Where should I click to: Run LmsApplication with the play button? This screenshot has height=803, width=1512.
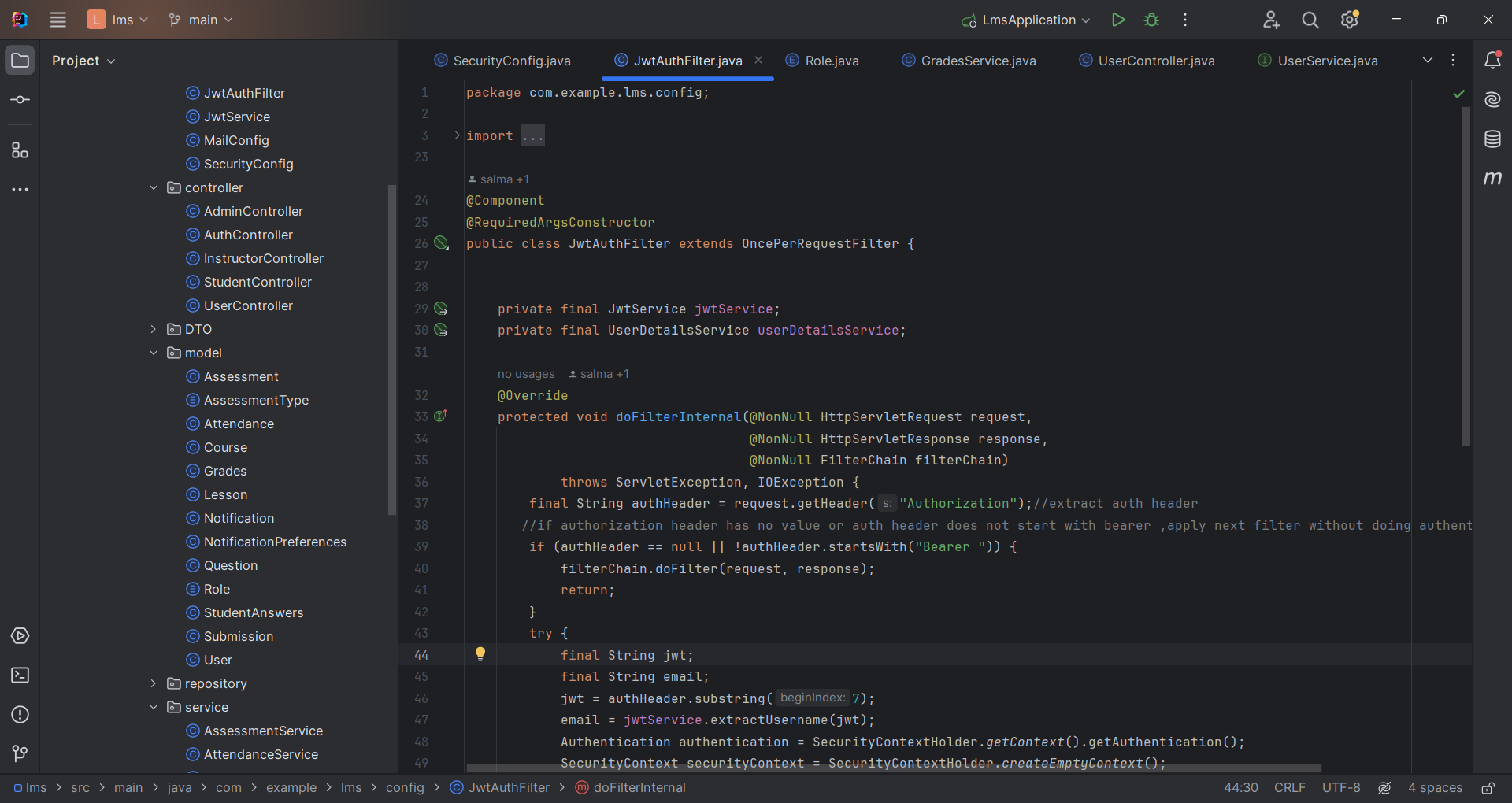(x=1117, y=20)
